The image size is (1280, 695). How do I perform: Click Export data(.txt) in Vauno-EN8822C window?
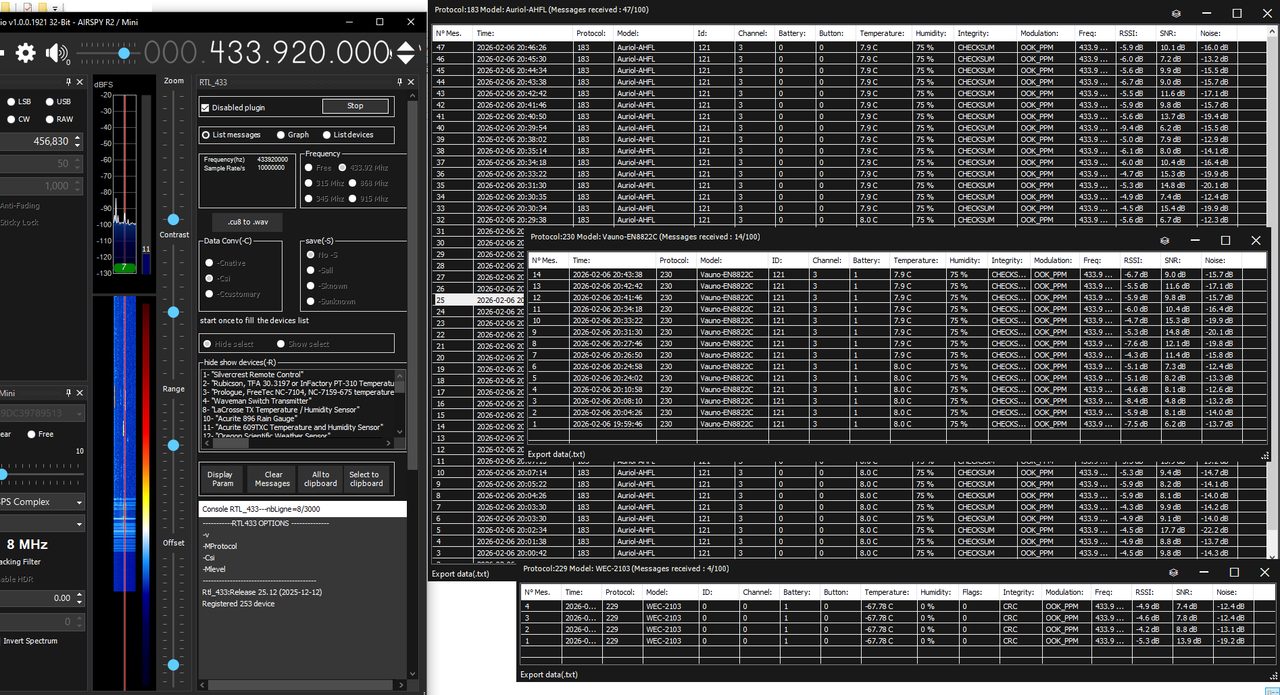point(558,454)
